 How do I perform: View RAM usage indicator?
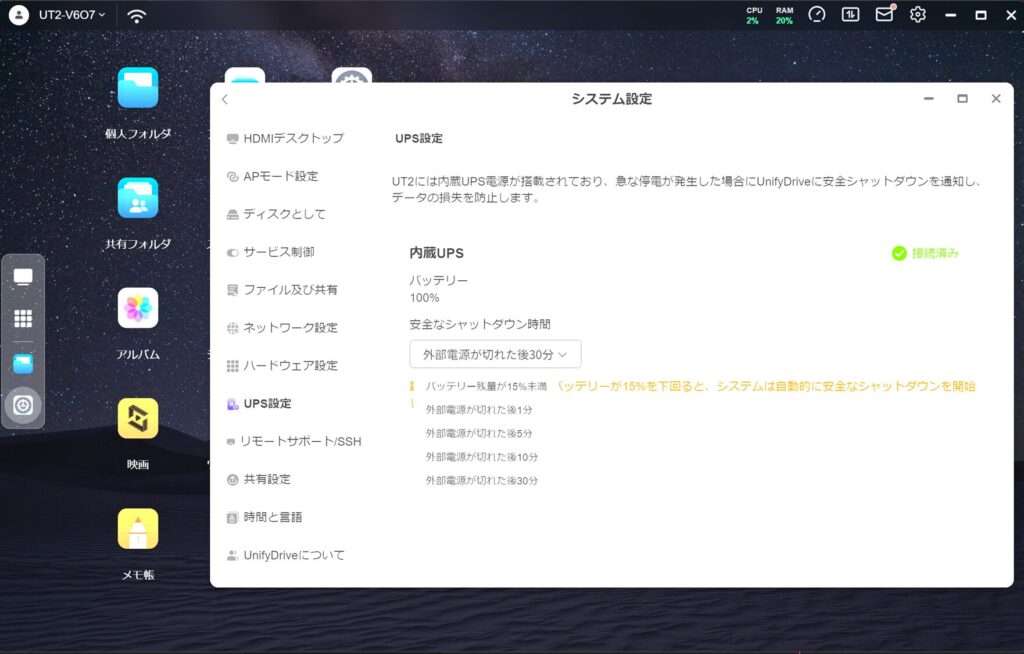click(x=784, y=15)
